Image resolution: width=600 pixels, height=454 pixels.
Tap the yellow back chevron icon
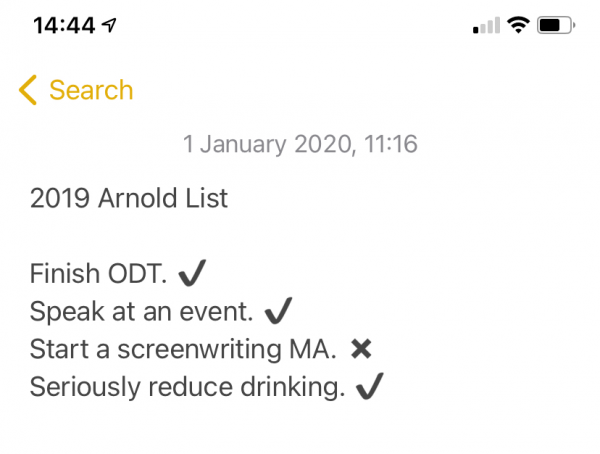click(28, 90)
